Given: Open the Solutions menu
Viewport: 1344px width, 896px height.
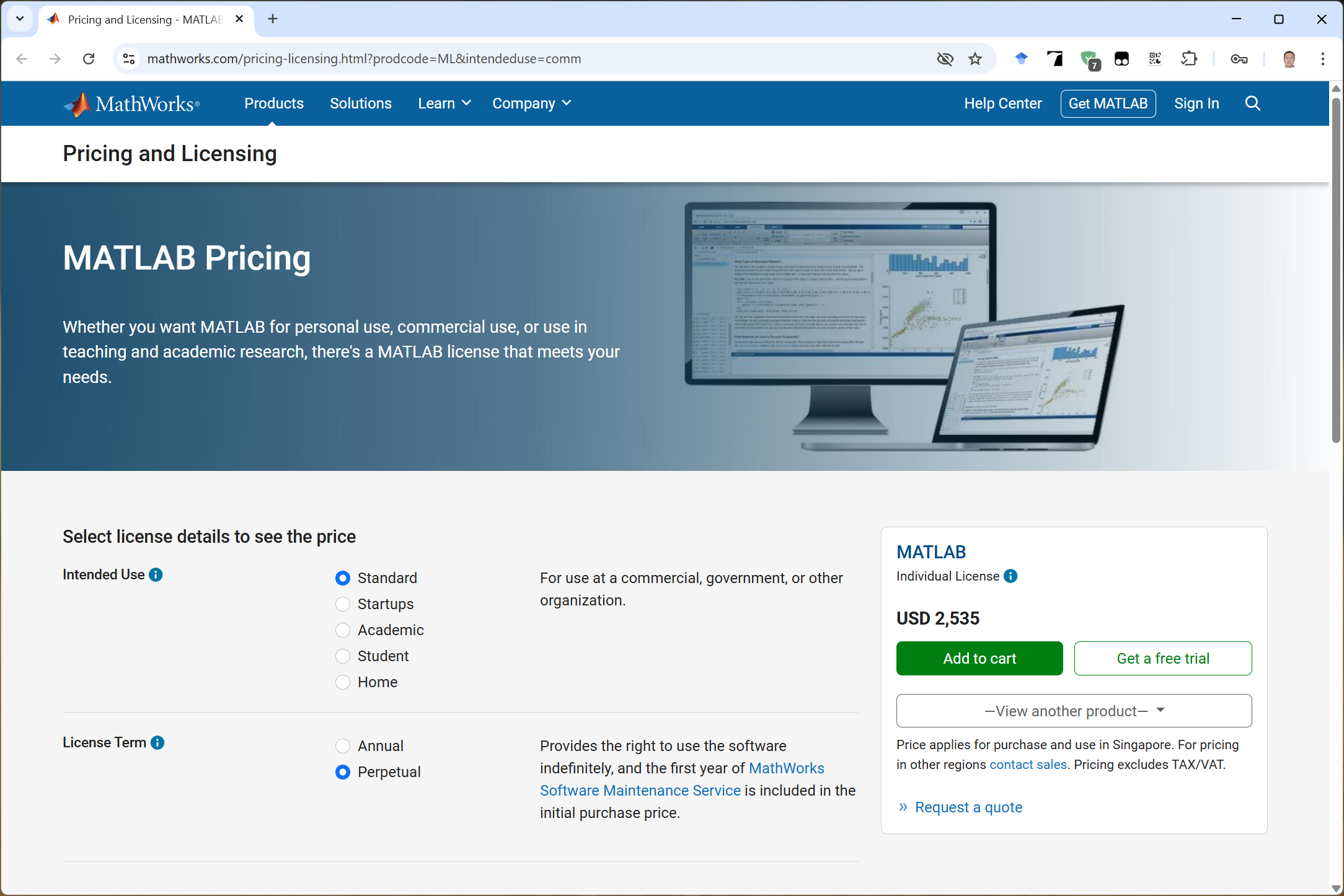Looking at the screenshot, I should (361, 103).
